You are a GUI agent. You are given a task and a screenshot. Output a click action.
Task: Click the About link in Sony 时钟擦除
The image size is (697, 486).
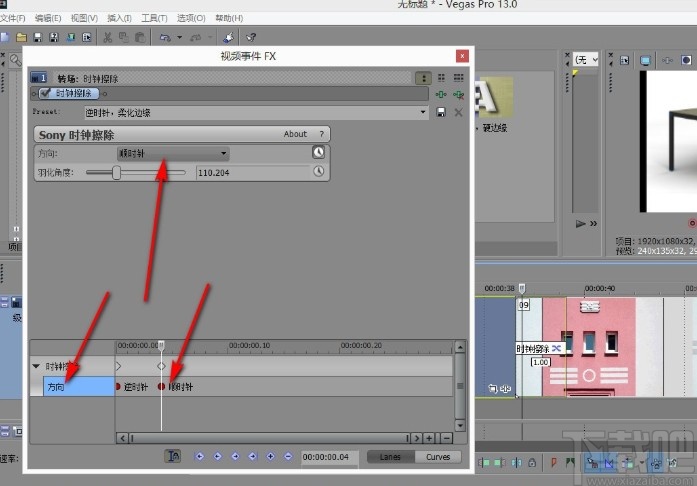point(295,134)
